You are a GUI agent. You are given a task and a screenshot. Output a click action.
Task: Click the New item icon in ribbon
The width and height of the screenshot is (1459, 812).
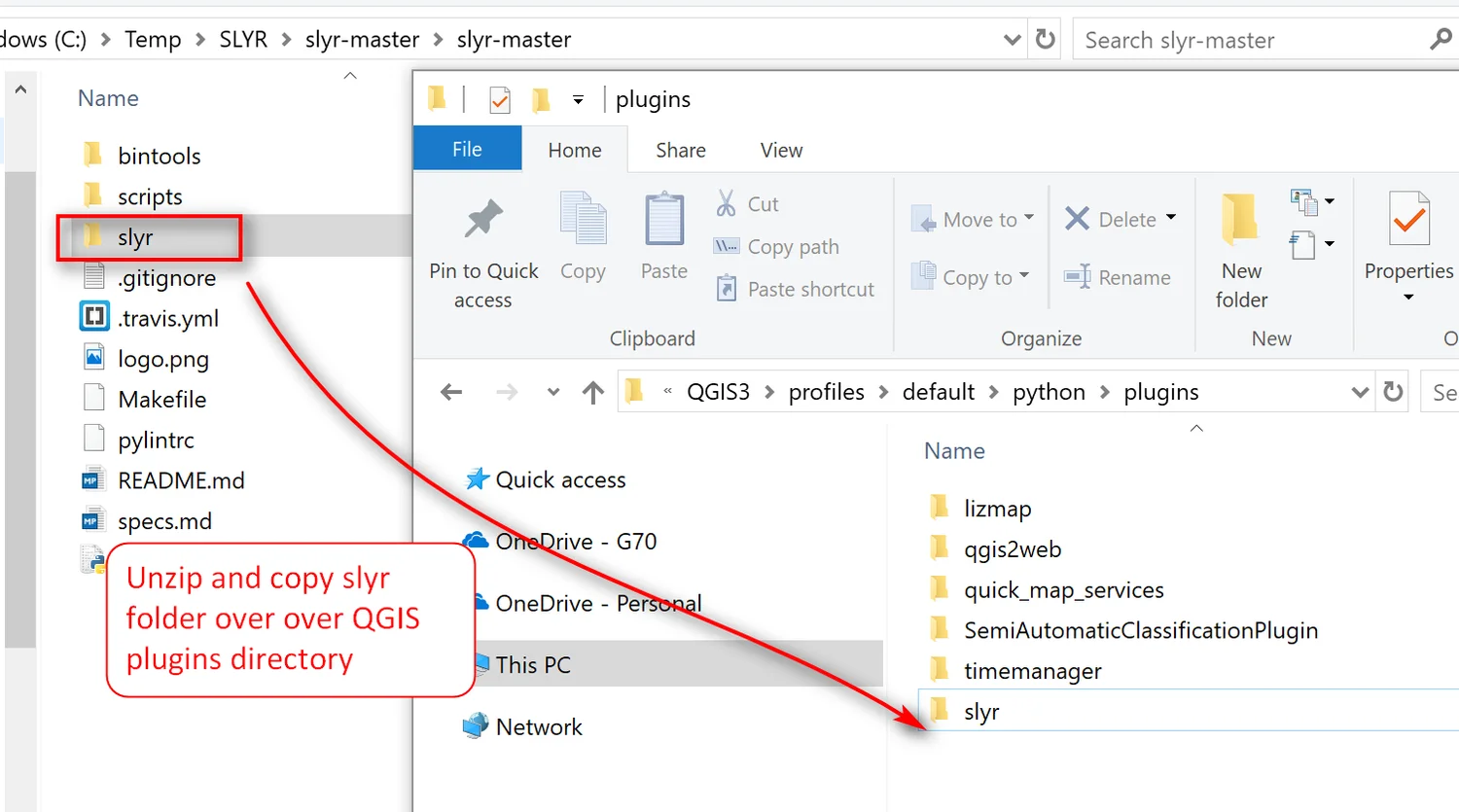click(x=1303, y=201)
